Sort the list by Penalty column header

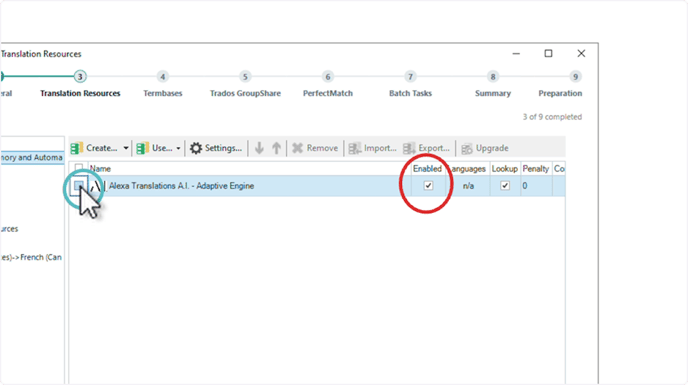click(536, 169)
